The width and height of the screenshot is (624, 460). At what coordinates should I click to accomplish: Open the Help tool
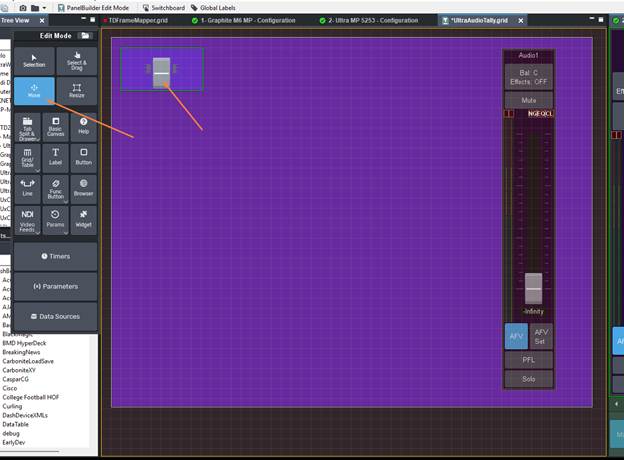(84, 128)
